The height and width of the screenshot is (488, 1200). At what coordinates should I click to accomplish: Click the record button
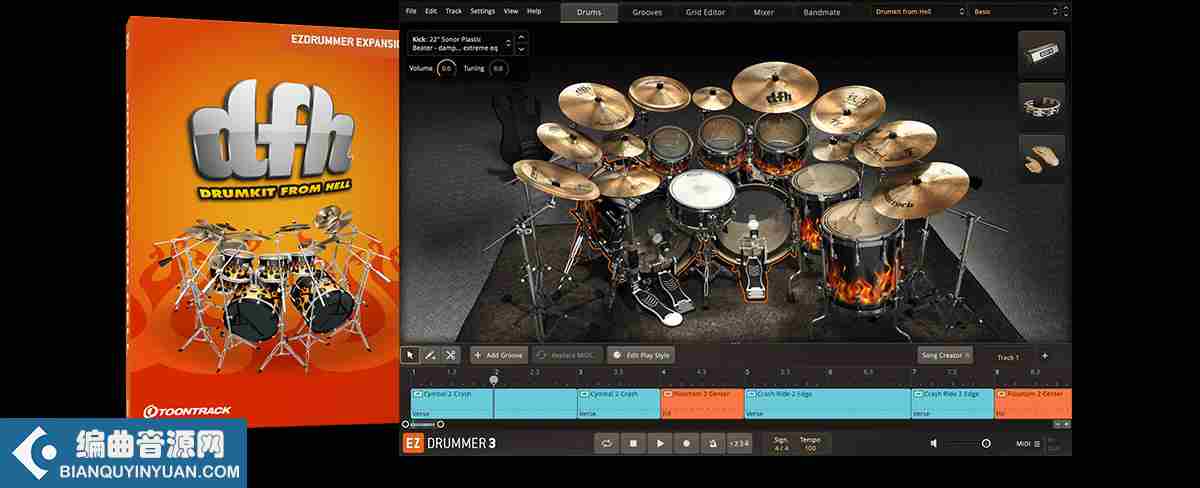click(x=685, y=442)
